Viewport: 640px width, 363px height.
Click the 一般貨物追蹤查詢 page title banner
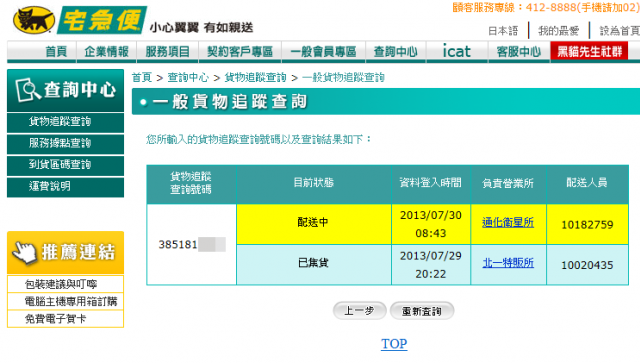coord(386,102)
